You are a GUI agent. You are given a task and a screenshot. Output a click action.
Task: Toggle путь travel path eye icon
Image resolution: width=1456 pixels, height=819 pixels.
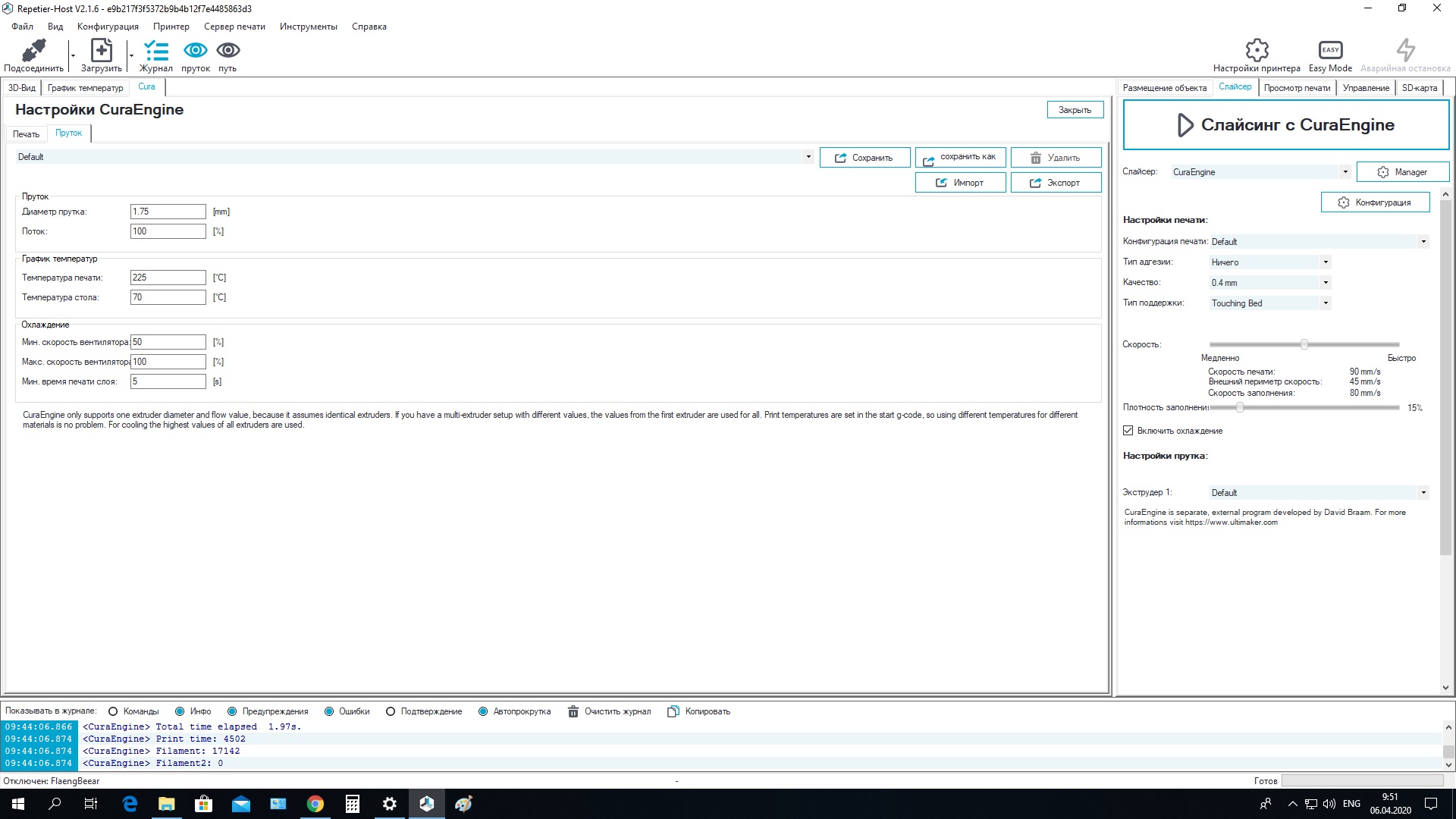coord(228,50)
